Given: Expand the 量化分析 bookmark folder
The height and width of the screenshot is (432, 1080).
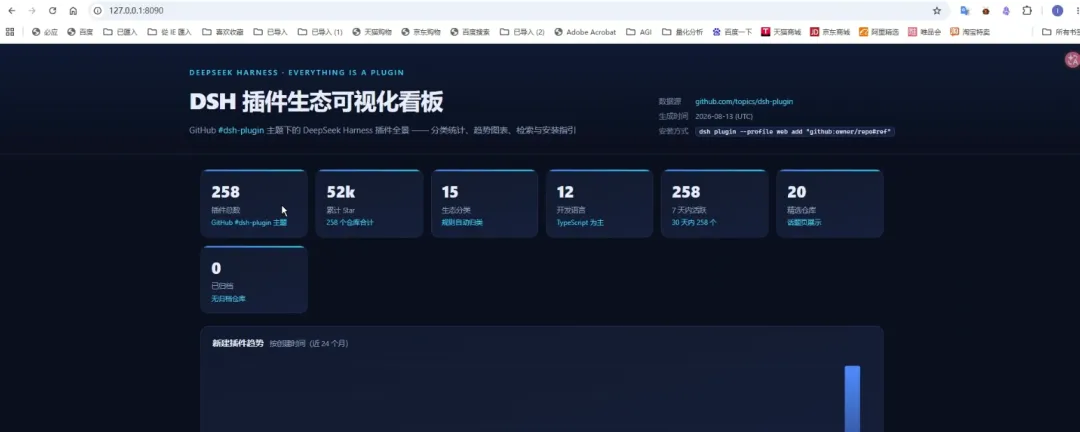Looking at the screenshot, I should (x=683, y=32).
